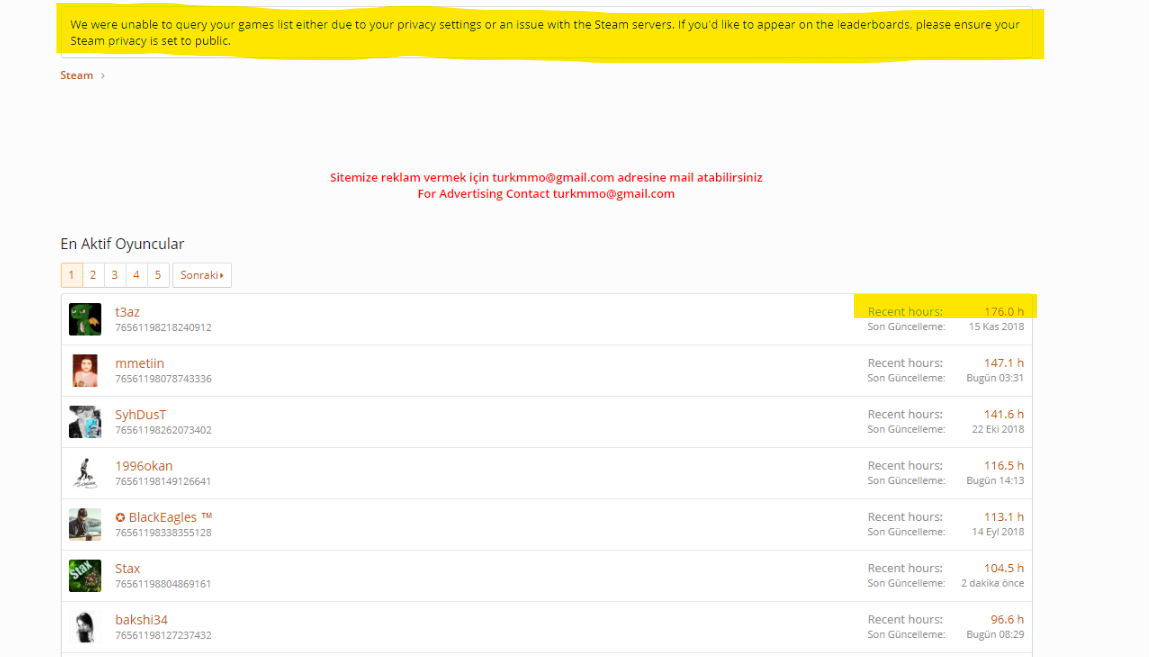Screen dimensions: 1149x657
Task: Click the 15 Kas 2018 update date
Action: point(996,327)
